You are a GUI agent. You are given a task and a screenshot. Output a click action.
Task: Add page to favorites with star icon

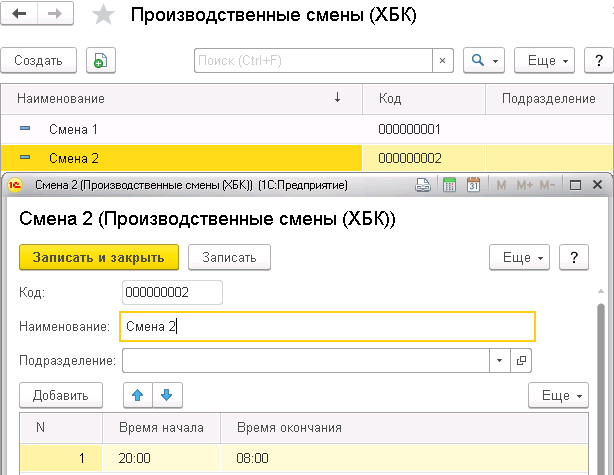[102, 16]
